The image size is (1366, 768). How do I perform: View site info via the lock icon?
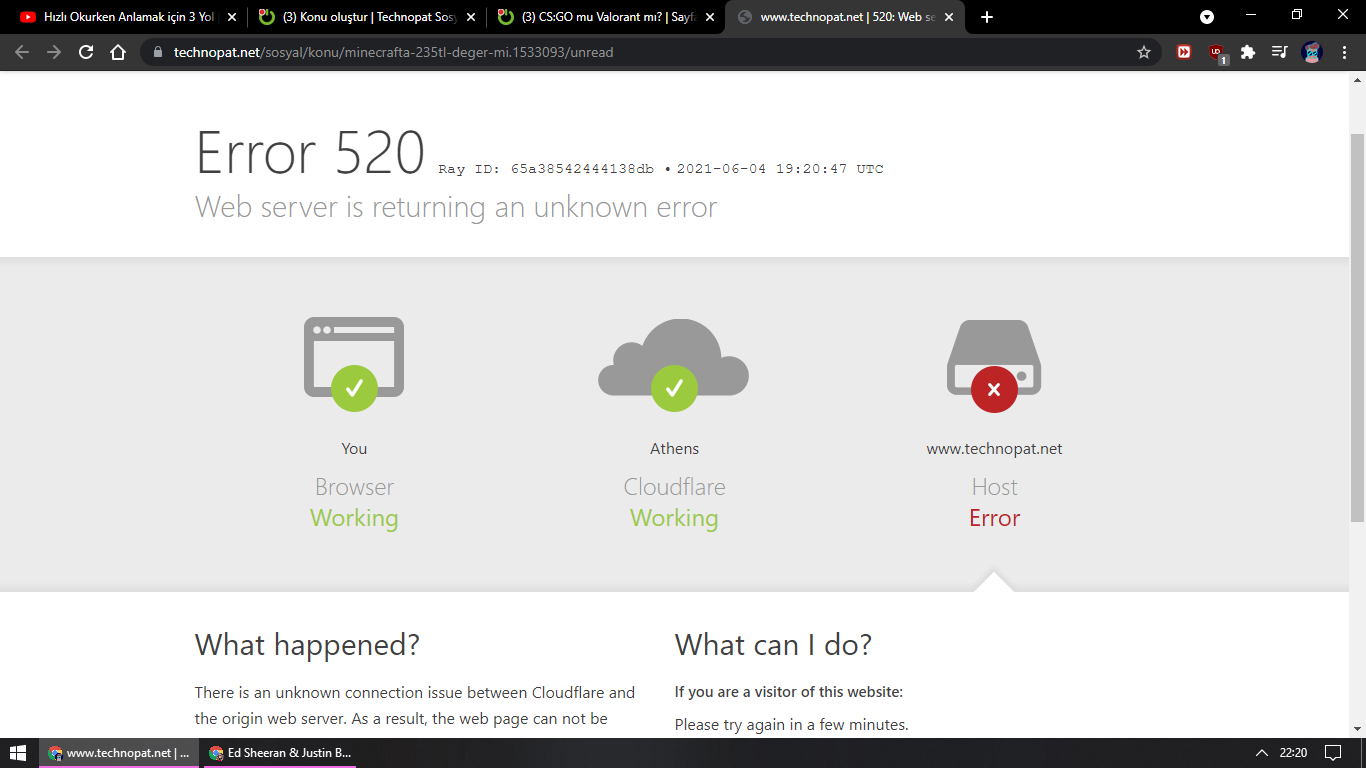pyautogui.click(x=157, y=52)
